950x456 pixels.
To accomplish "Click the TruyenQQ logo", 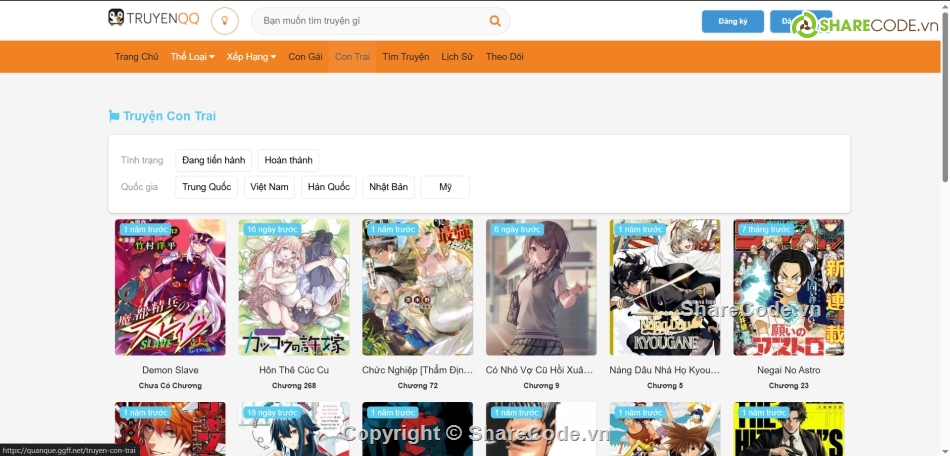I will point(152,19).
